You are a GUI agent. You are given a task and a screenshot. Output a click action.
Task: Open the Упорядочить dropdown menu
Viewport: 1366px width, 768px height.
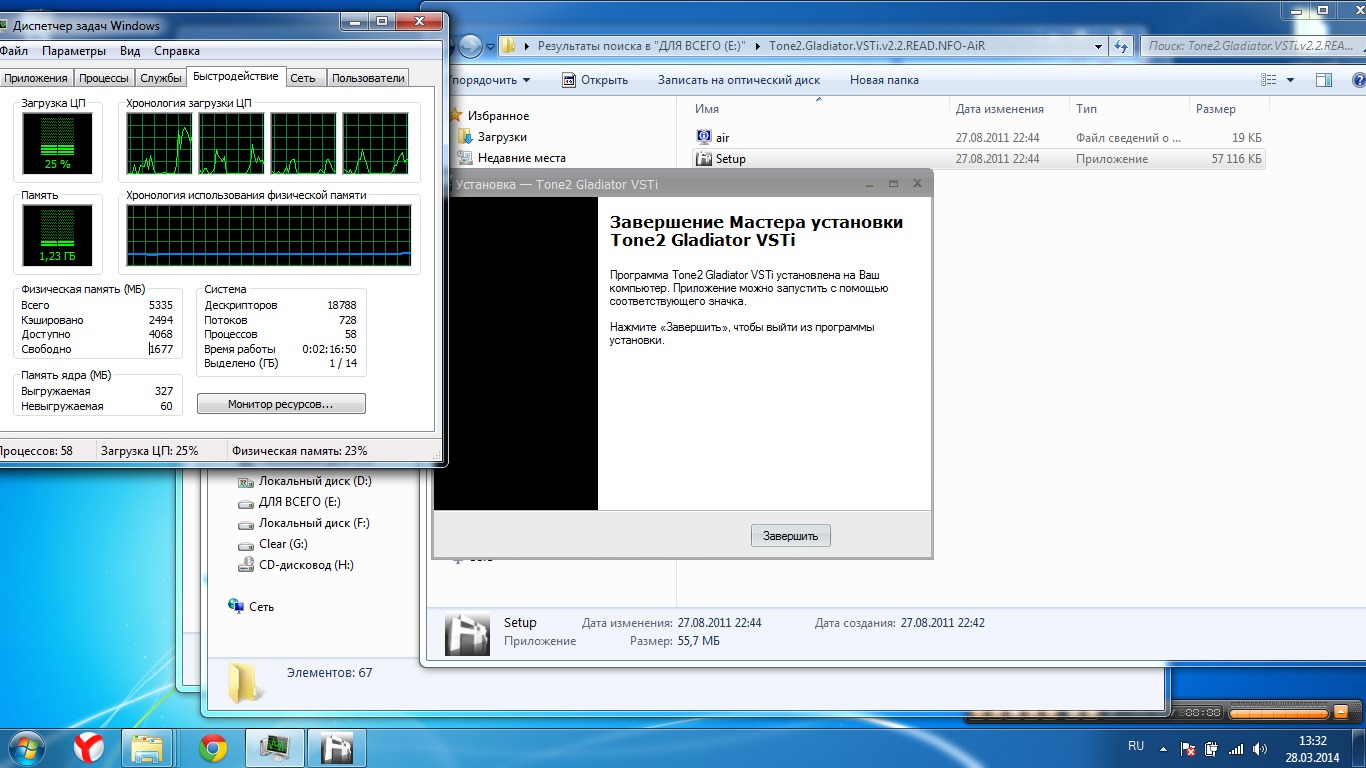(x=490, y=80)
